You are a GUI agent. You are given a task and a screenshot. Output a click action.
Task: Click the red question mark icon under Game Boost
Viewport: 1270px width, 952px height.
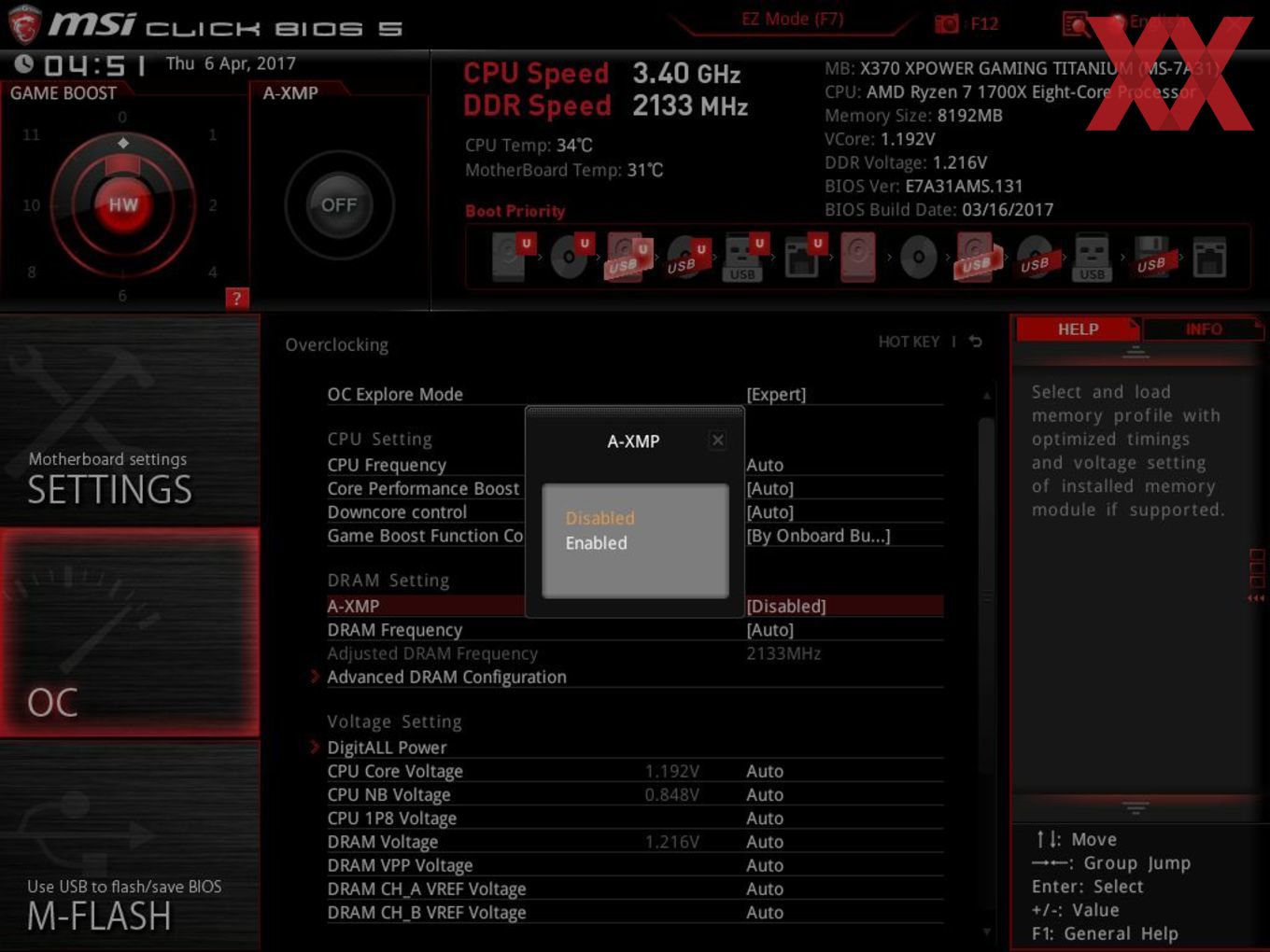[237, 299]
